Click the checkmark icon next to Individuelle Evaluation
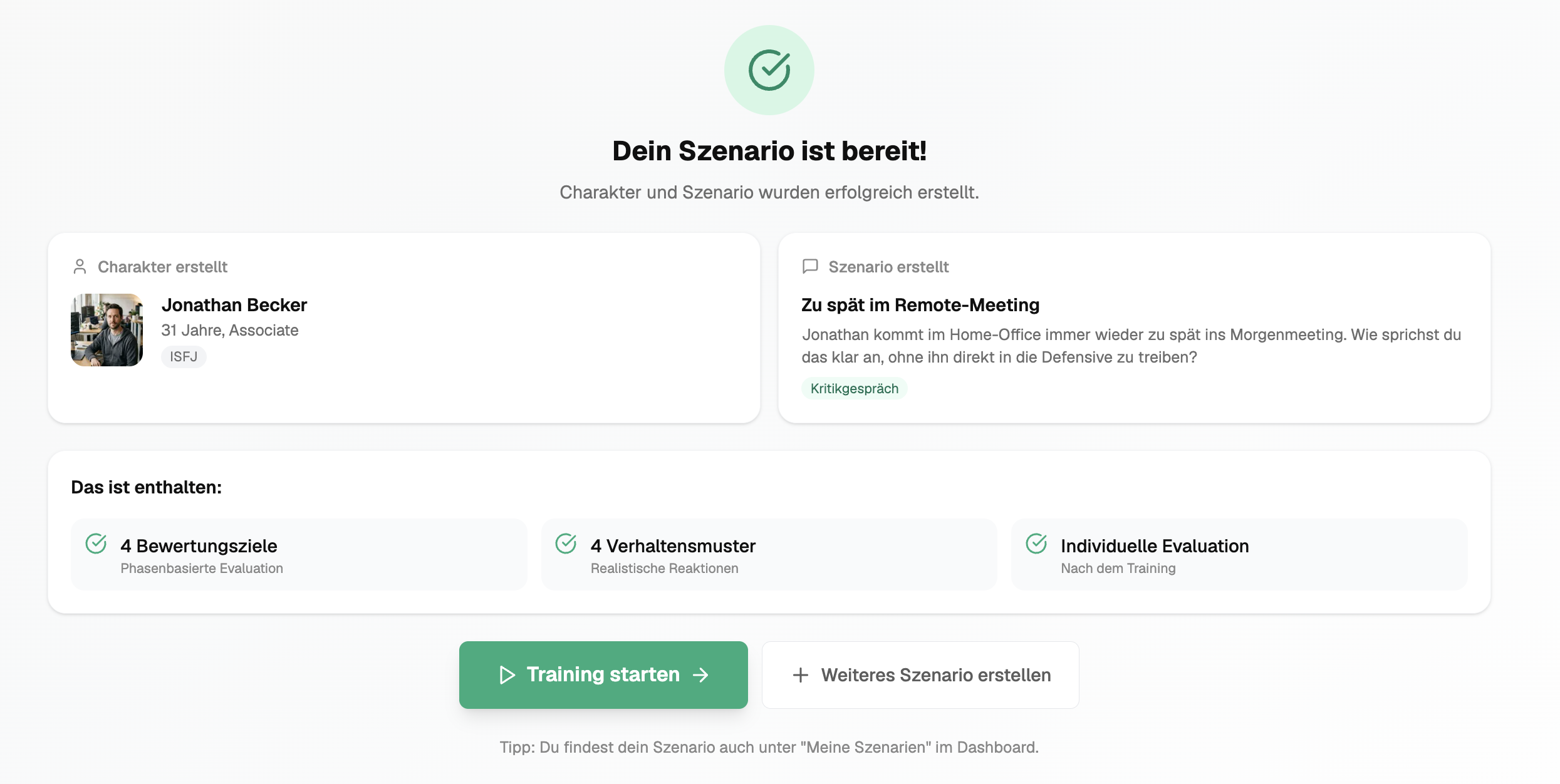Screen dimensions: 1560x784 pyautogui.click(x=1036, y=544)
